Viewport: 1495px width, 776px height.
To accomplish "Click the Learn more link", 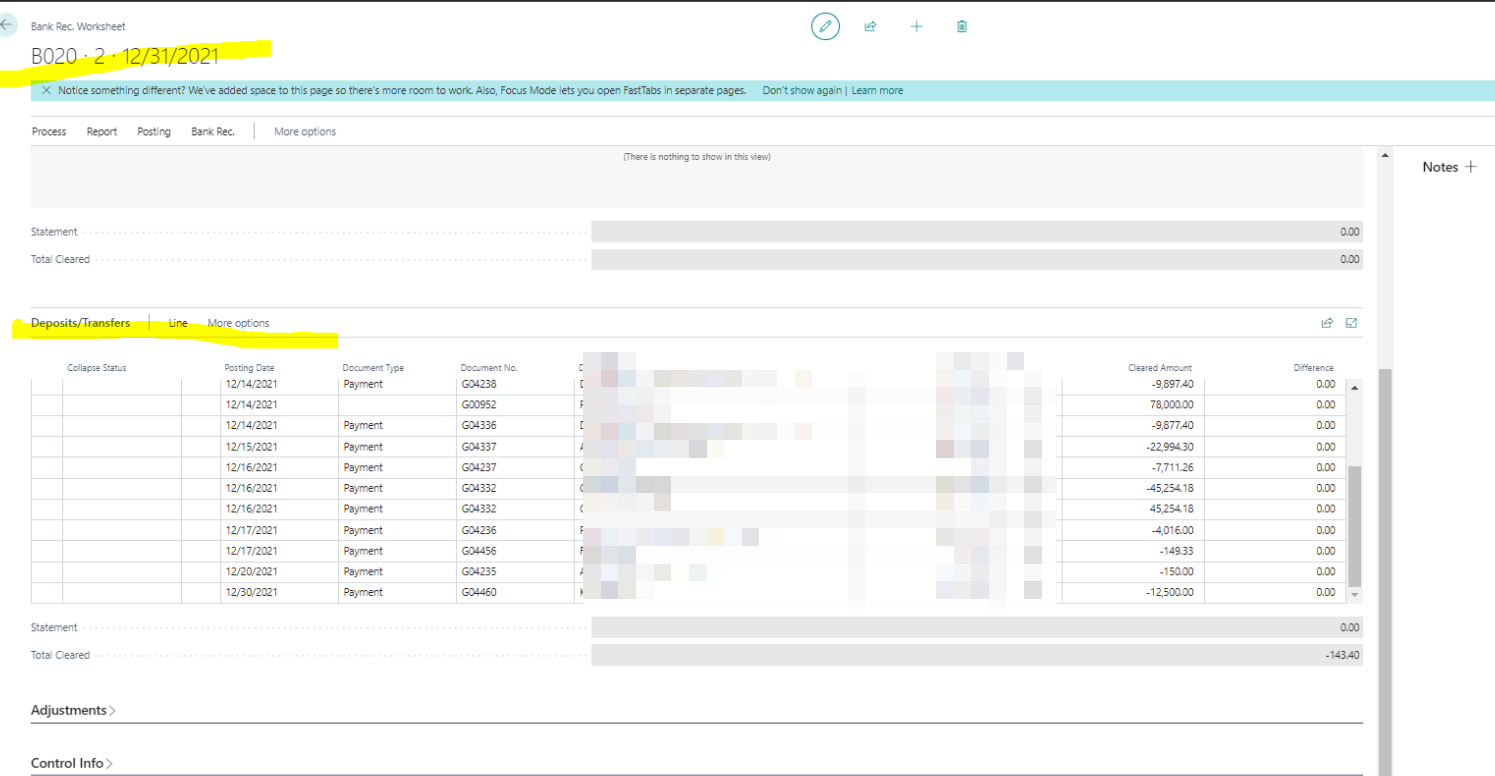I will 877,90.
